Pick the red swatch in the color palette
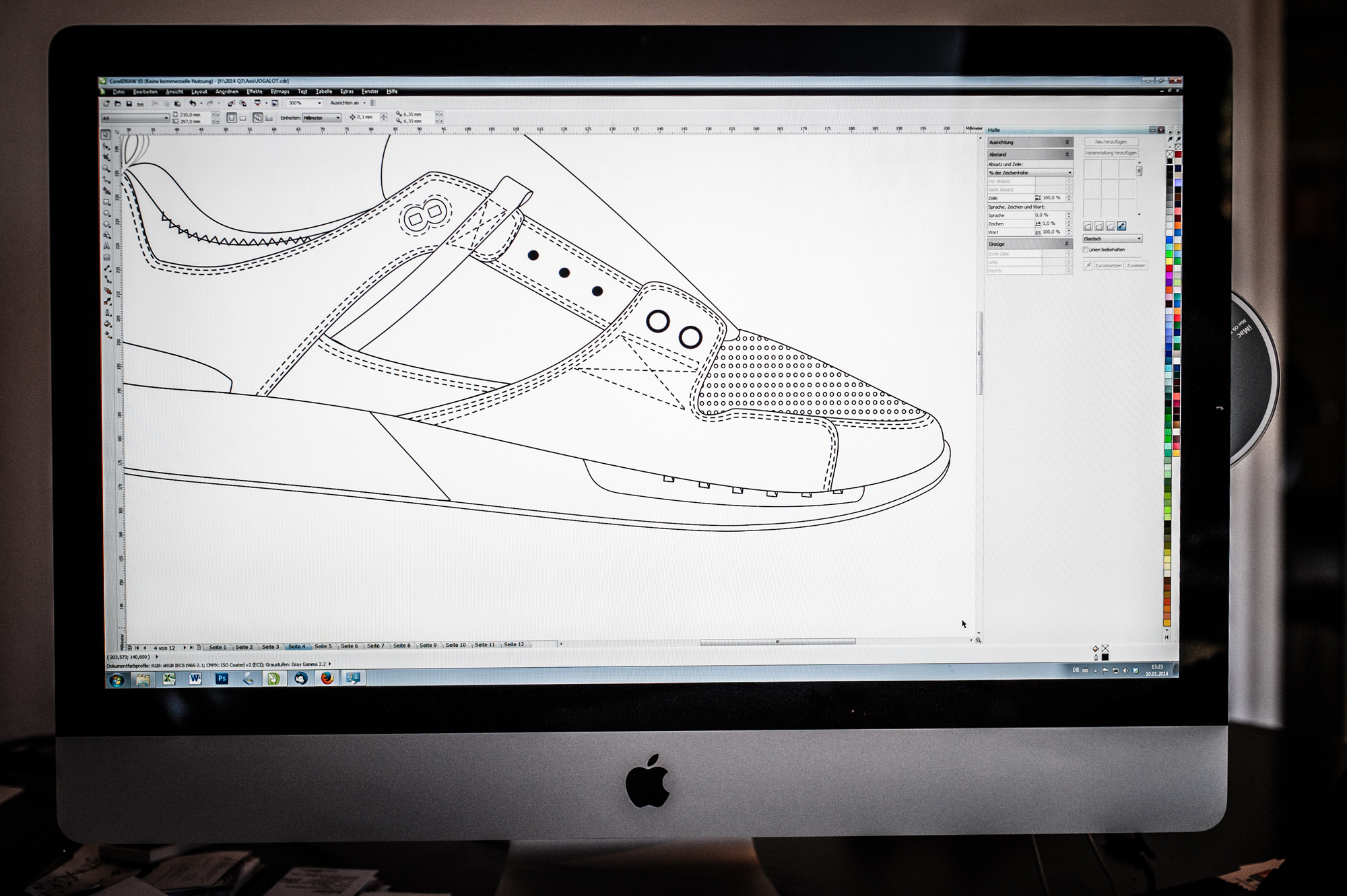Viewport: 1347px width, 896px height. click(x=1169, y=268)
